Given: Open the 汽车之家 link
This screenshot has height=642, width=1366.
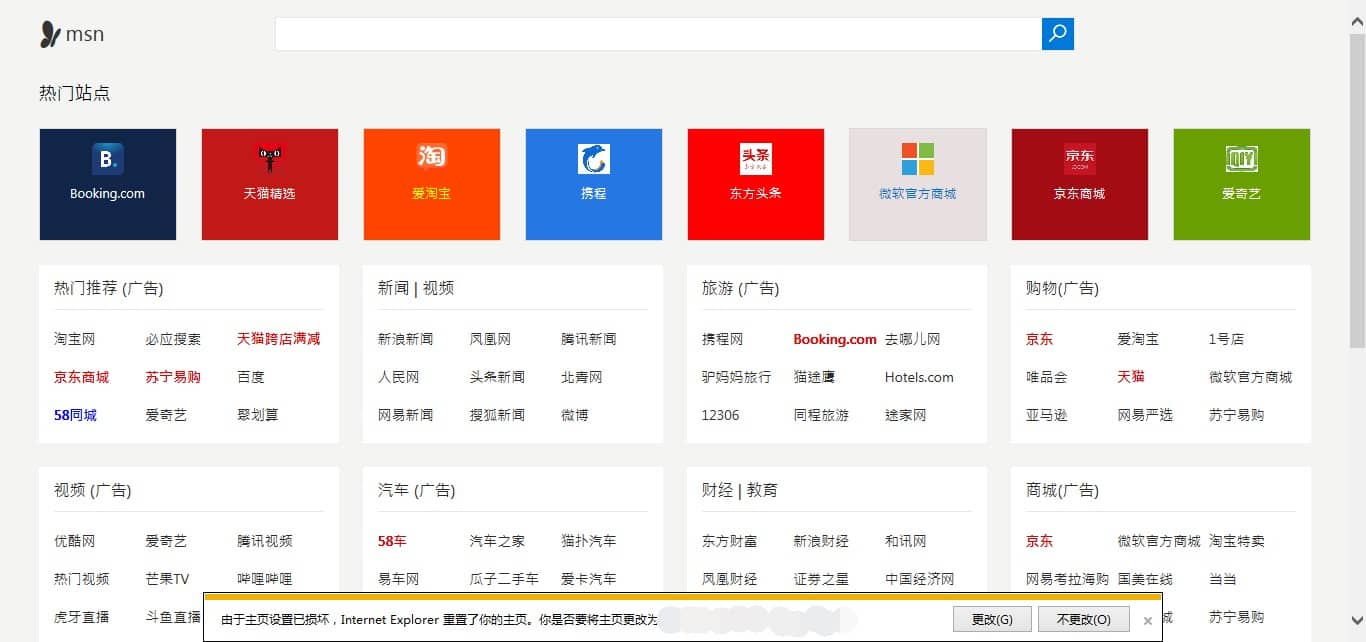Looking at the screenshot, I should [497, 541].
